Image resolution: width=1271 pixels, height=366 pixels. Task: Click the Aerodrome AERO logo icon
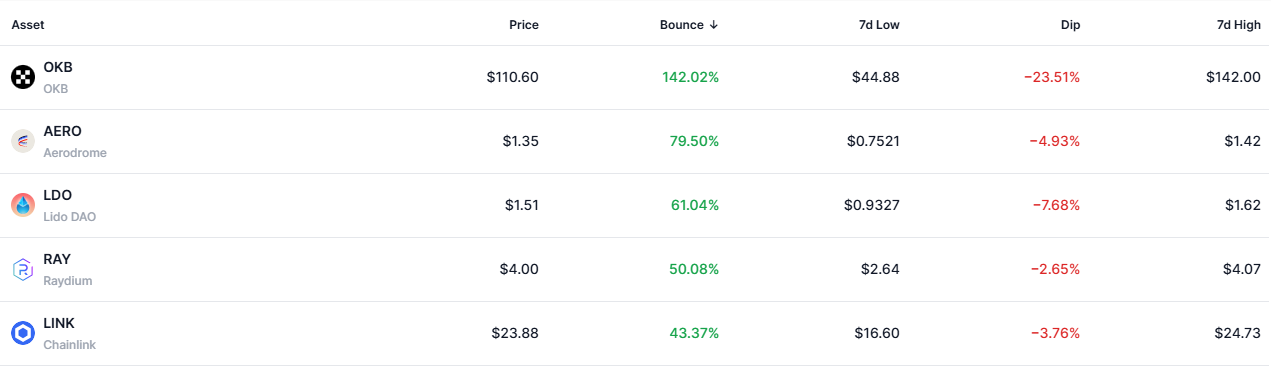pyautogui.click(x=23, y=141)
